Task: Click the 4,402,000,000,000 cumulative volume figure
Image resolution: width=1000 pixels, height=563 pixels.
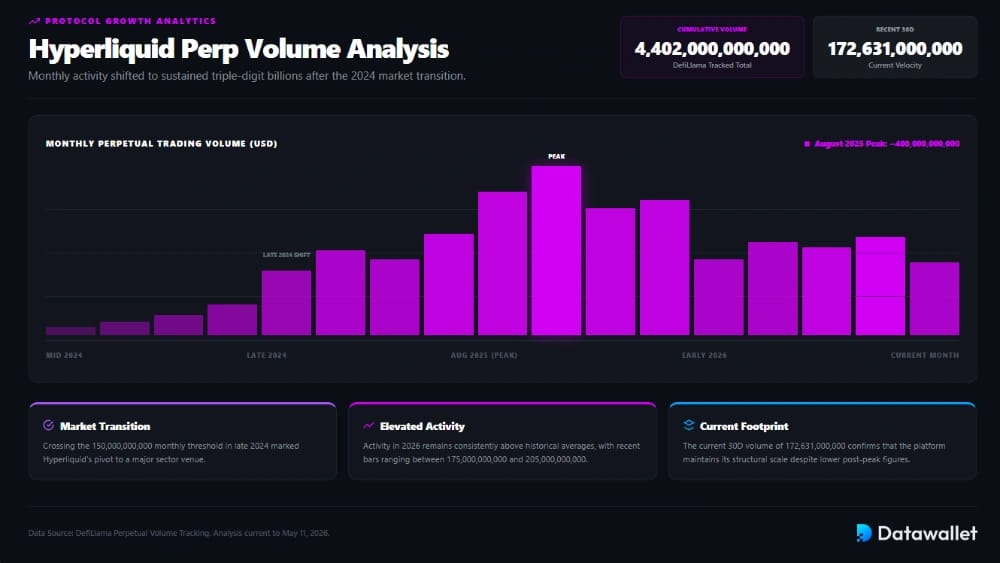Action: coord(712,48)
